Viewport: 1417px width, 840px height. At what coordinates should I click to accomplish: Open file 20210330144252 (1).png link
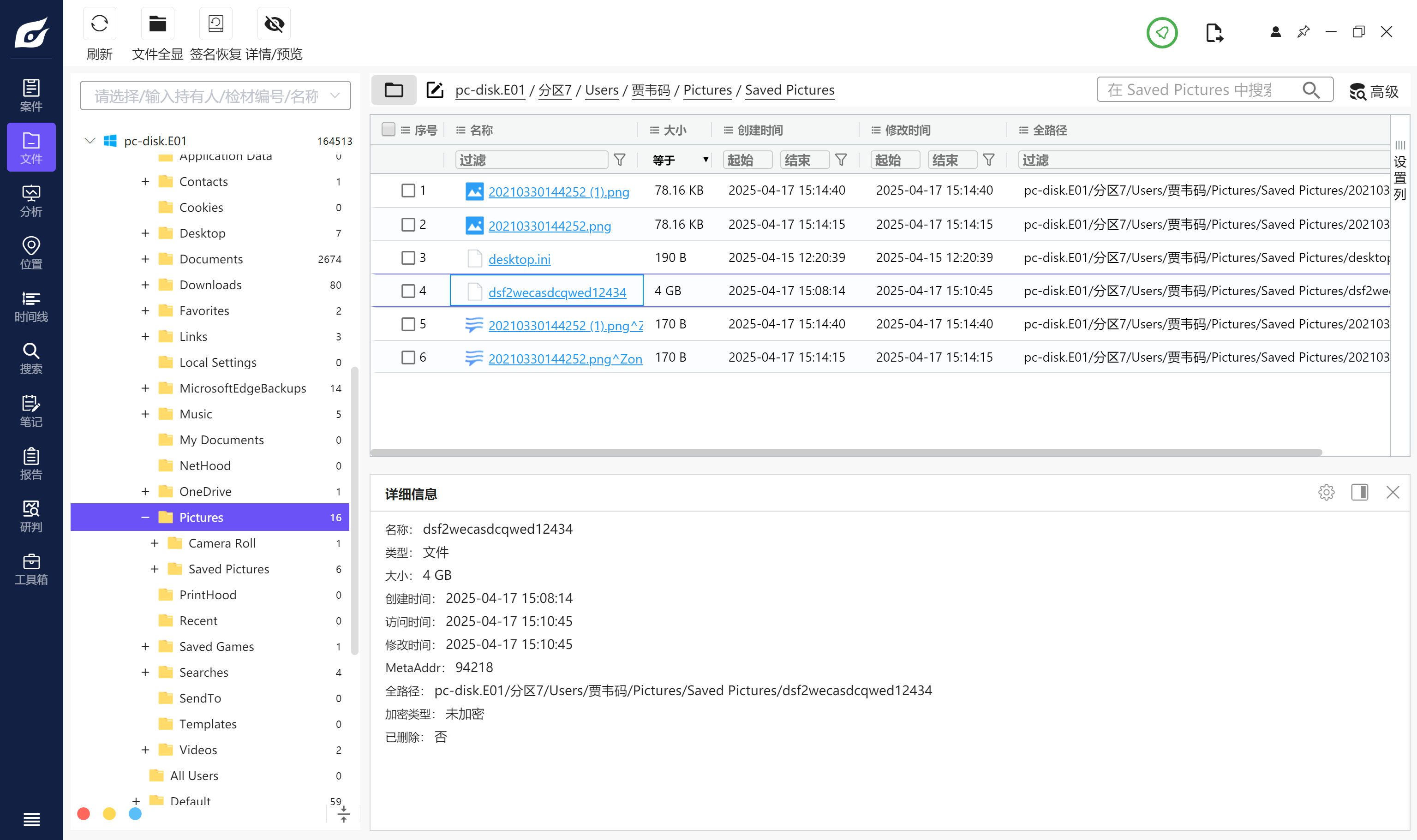pyautogui.click(x=558, y=191)
